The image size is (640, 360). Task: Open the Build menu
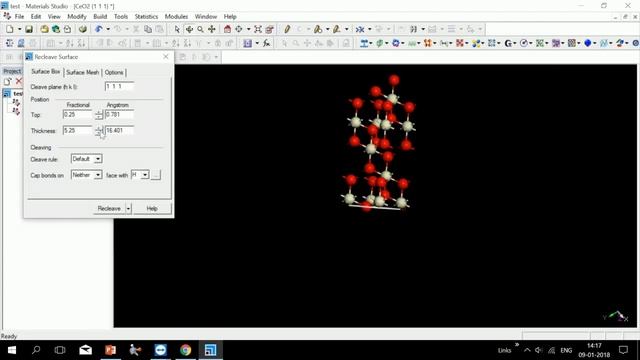(100, 17)
